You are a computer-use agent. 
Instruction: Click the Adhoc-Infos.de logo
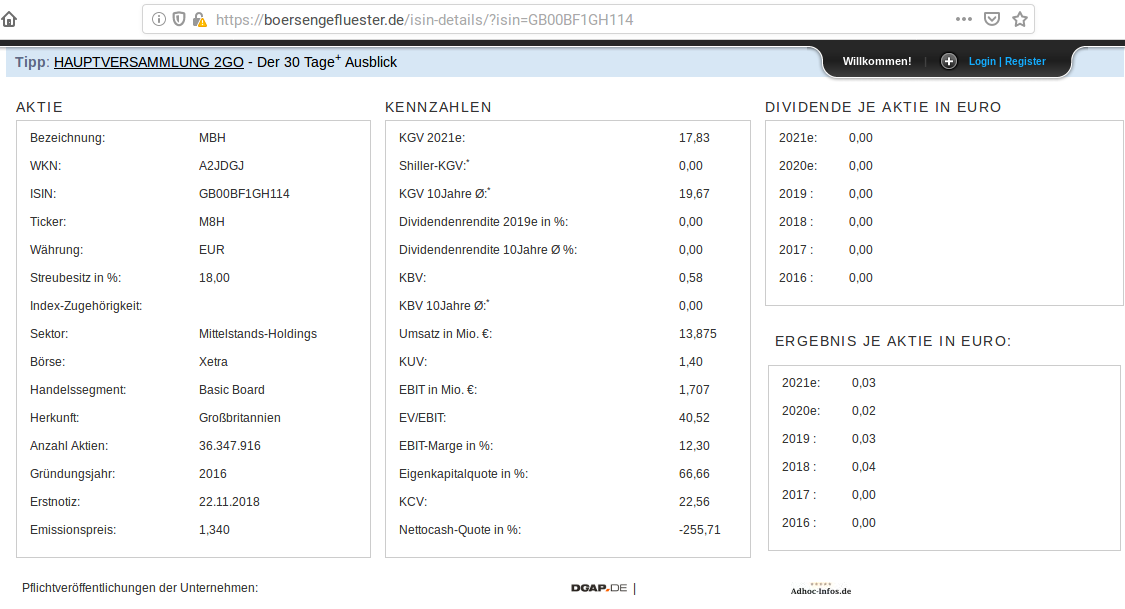(821, 592)
